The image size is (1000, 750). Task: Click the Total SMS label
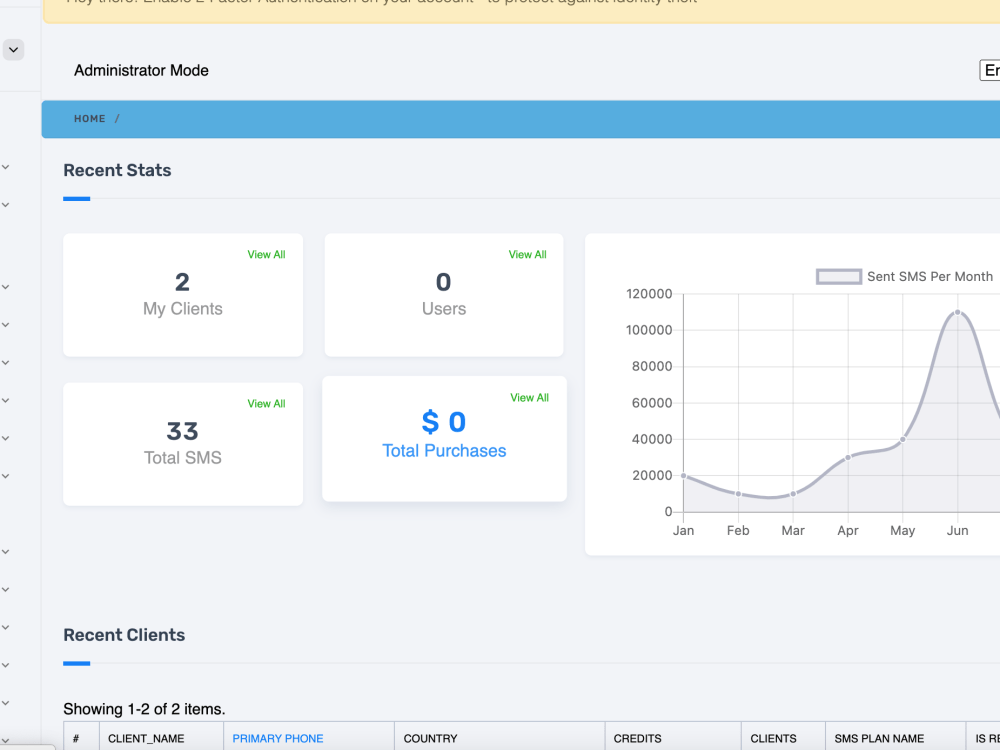182,458
